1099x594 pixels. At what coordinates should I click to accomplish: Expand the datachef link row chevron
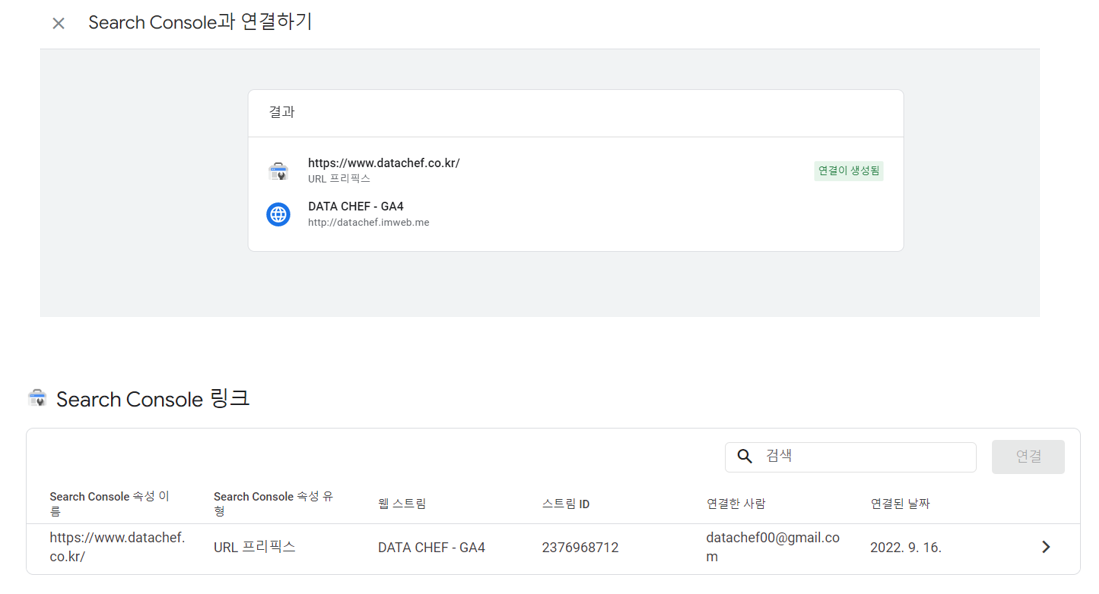tap(1046, 547)
